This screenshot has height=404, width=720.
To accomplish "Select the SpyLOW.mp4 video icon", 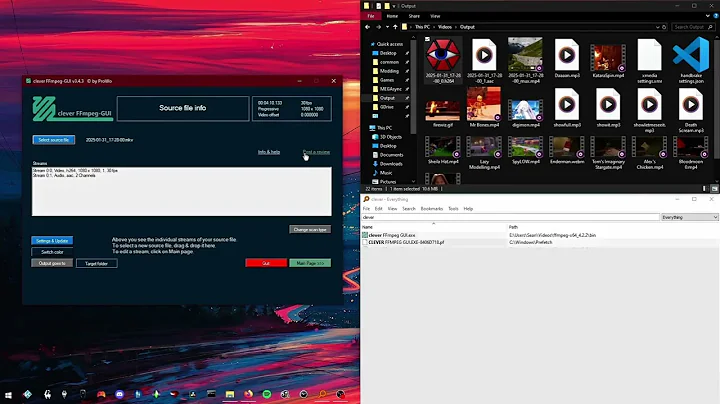I will (525, 147).
